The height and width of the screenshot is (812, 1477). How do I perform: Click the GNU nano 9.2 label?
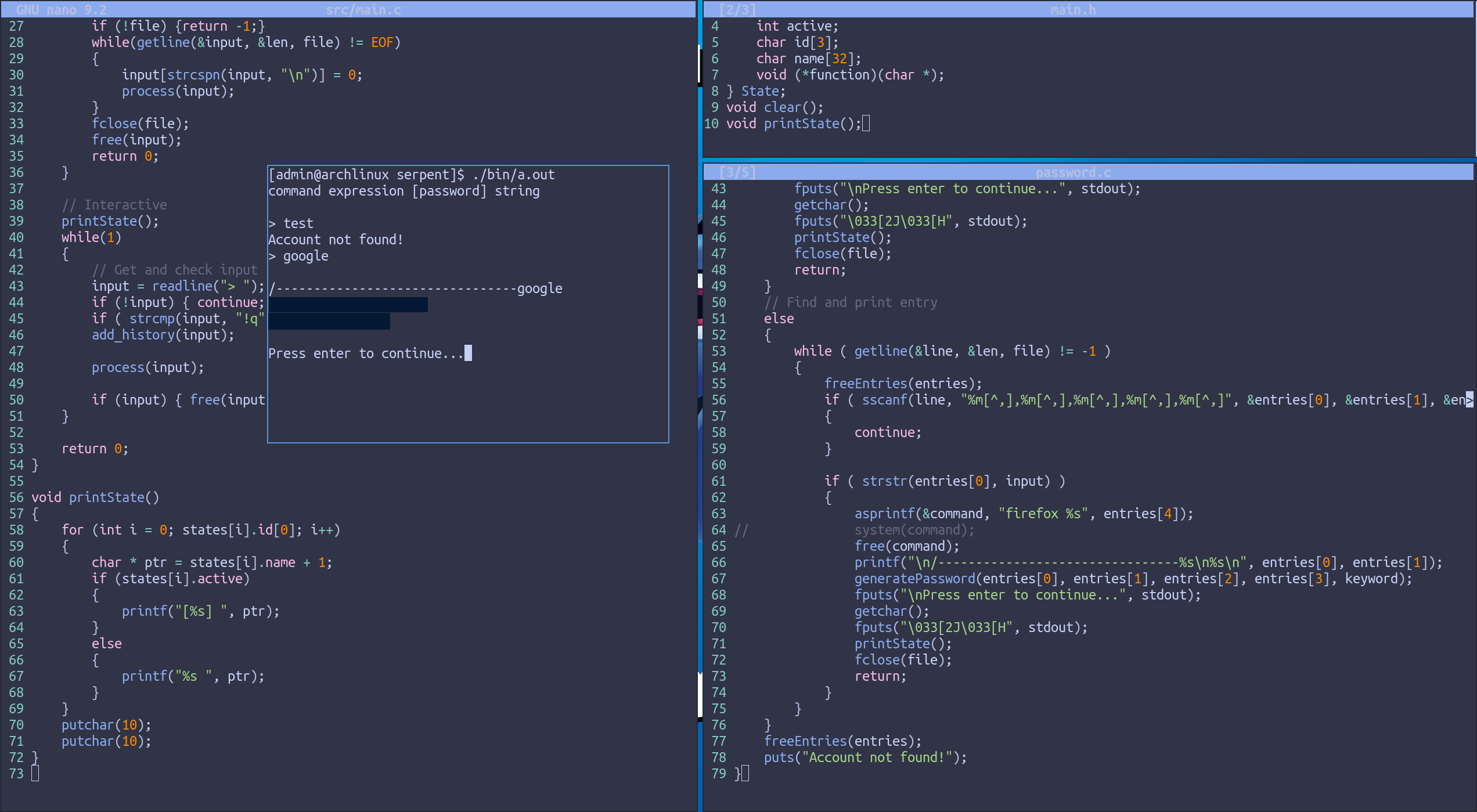61,10
